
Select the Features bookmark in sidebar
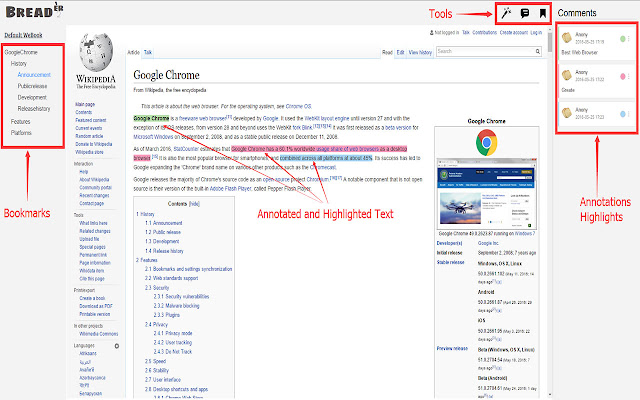(20, 122)
